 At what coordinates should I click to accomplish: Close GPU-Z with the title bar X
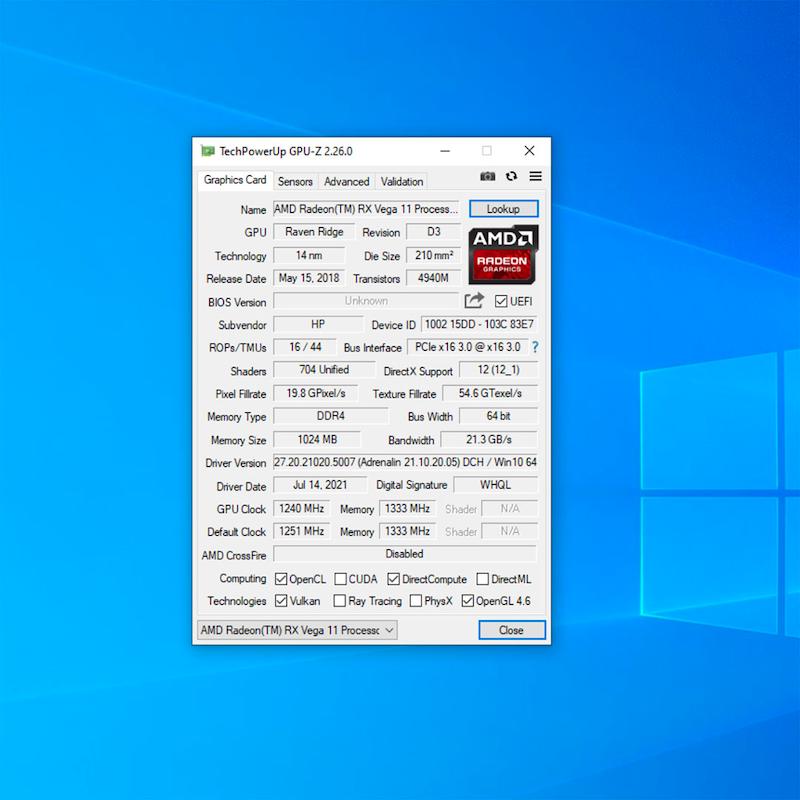click(x=530, y=151)
